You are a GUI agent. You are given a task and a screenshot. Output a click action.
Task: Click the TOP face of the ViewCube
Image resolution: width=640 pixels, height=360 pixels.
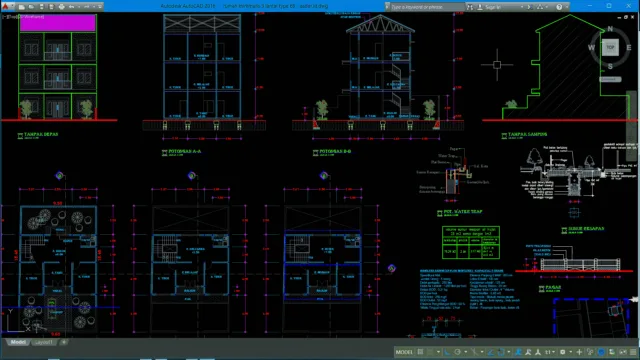click(610, 47)
